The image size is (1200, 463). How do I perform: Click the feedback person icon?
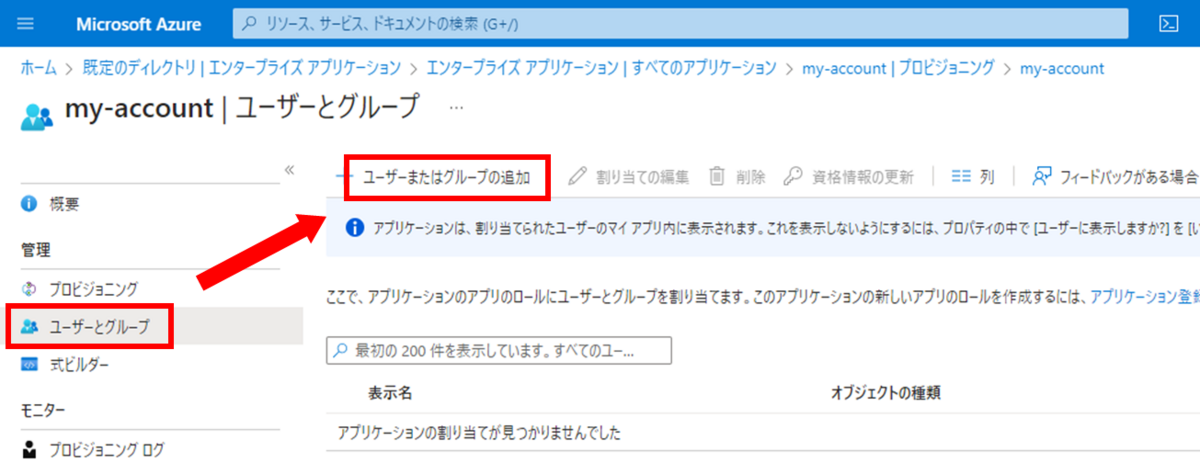tap(1042, 177)
